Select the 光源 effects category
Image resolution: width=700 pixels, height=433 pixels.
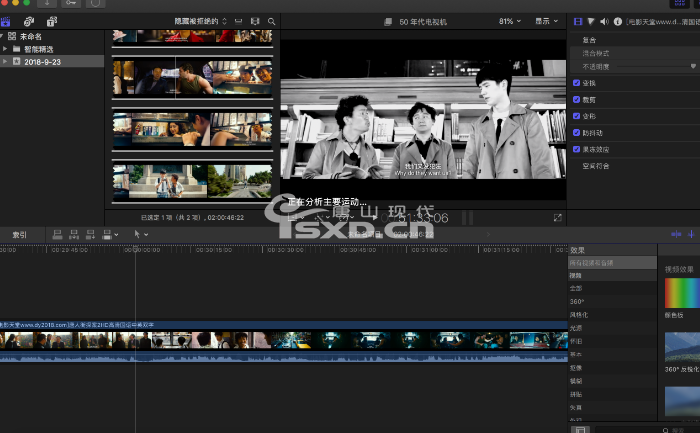(x=612, y=328)
